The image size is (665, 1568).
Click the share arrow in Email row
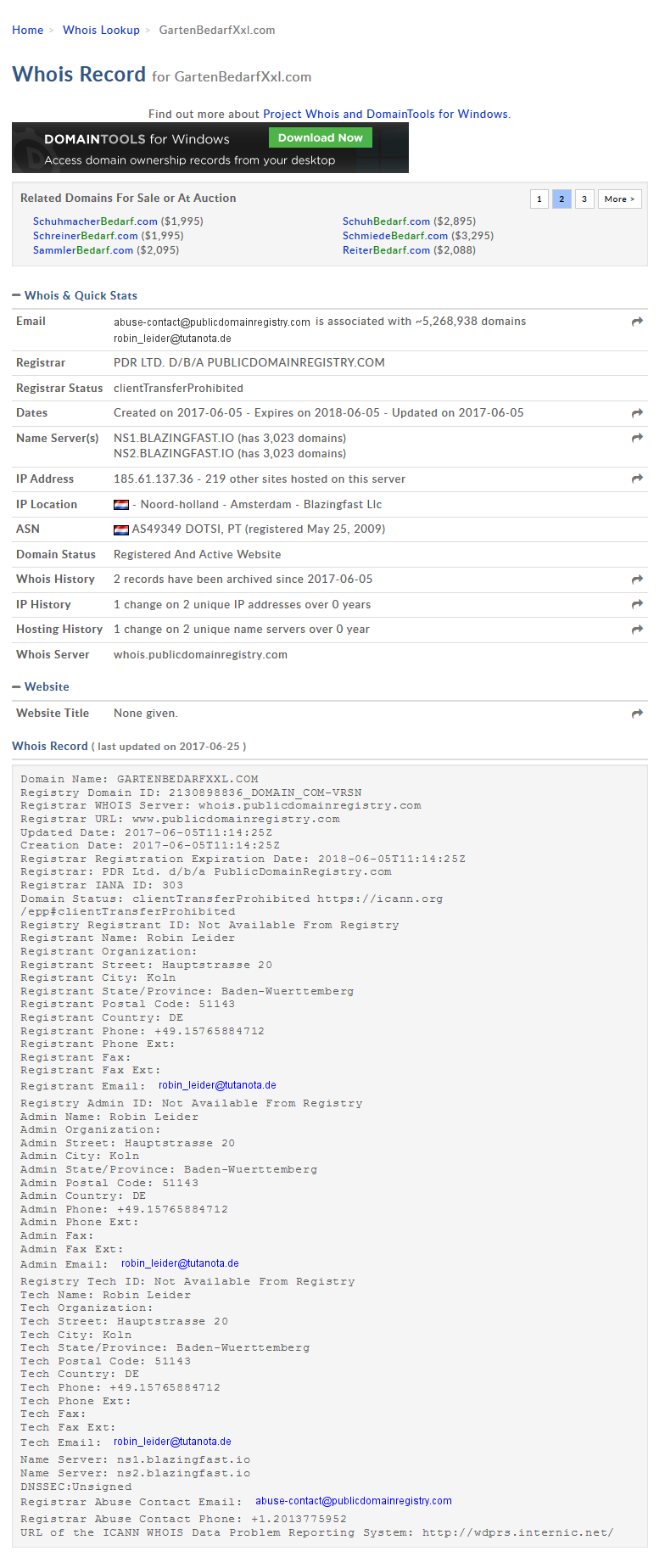coord(637,322)
